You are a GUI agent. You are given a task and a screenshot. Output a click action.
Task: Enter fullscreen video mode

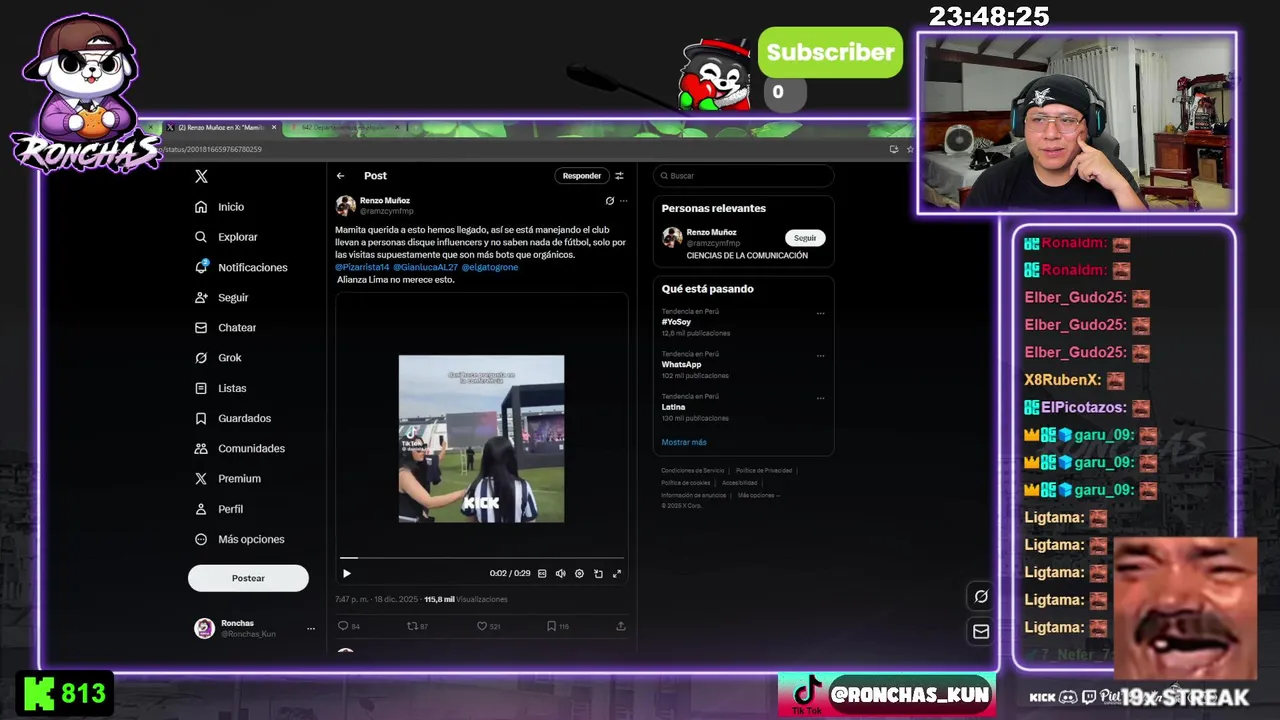(x=617, y=573)
